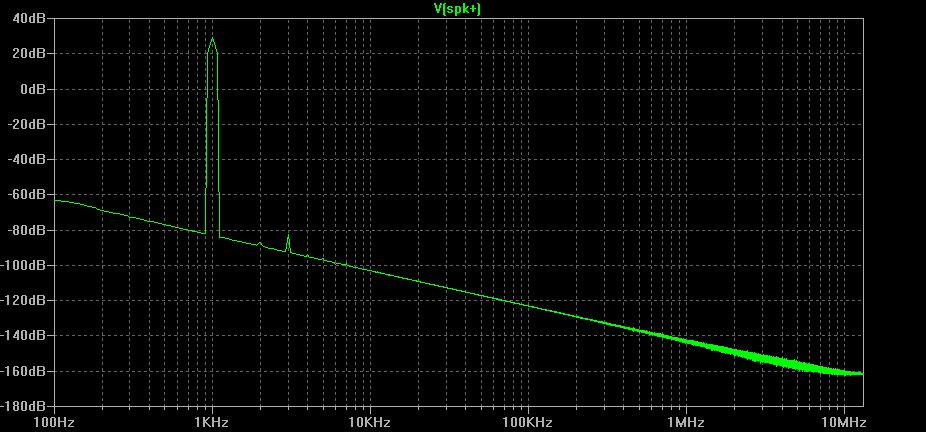Click the -120dB axis label
The width and height of the screenshot is (926, 432).
pos(22,300)
